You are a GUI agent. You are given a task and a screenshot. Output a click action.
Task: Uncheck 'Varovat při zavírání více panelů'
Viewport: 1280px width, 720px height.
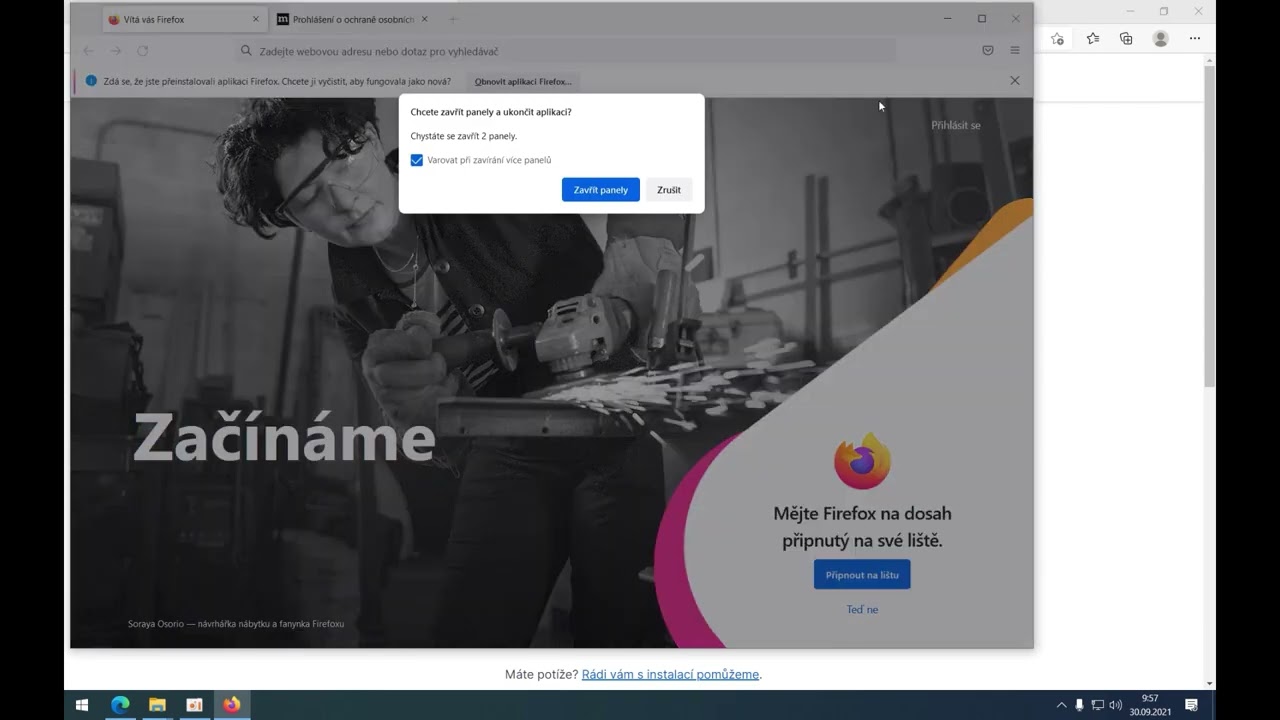(417, 160)
